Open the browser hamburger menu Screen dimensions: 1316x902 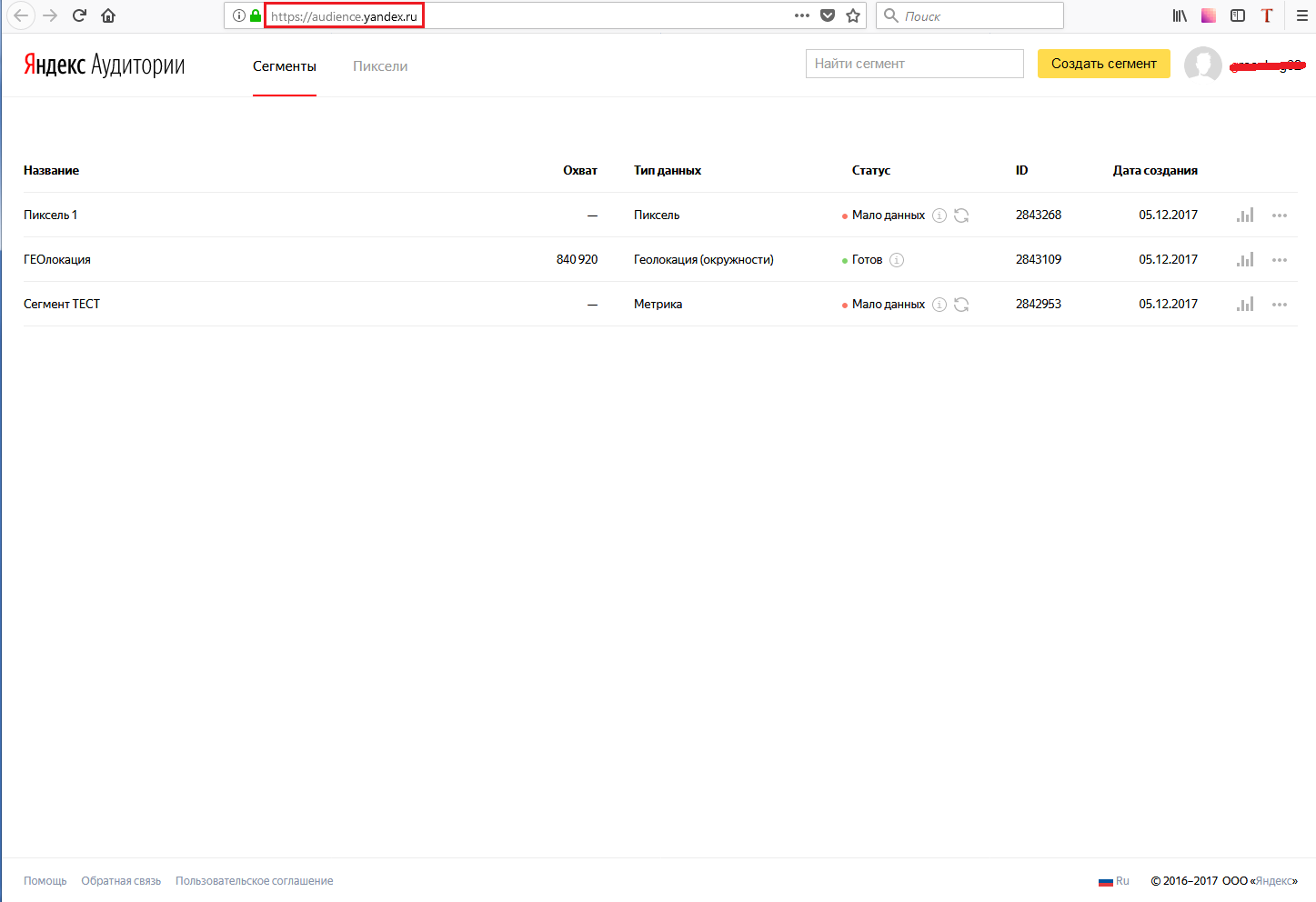(x=1302, y=15)
